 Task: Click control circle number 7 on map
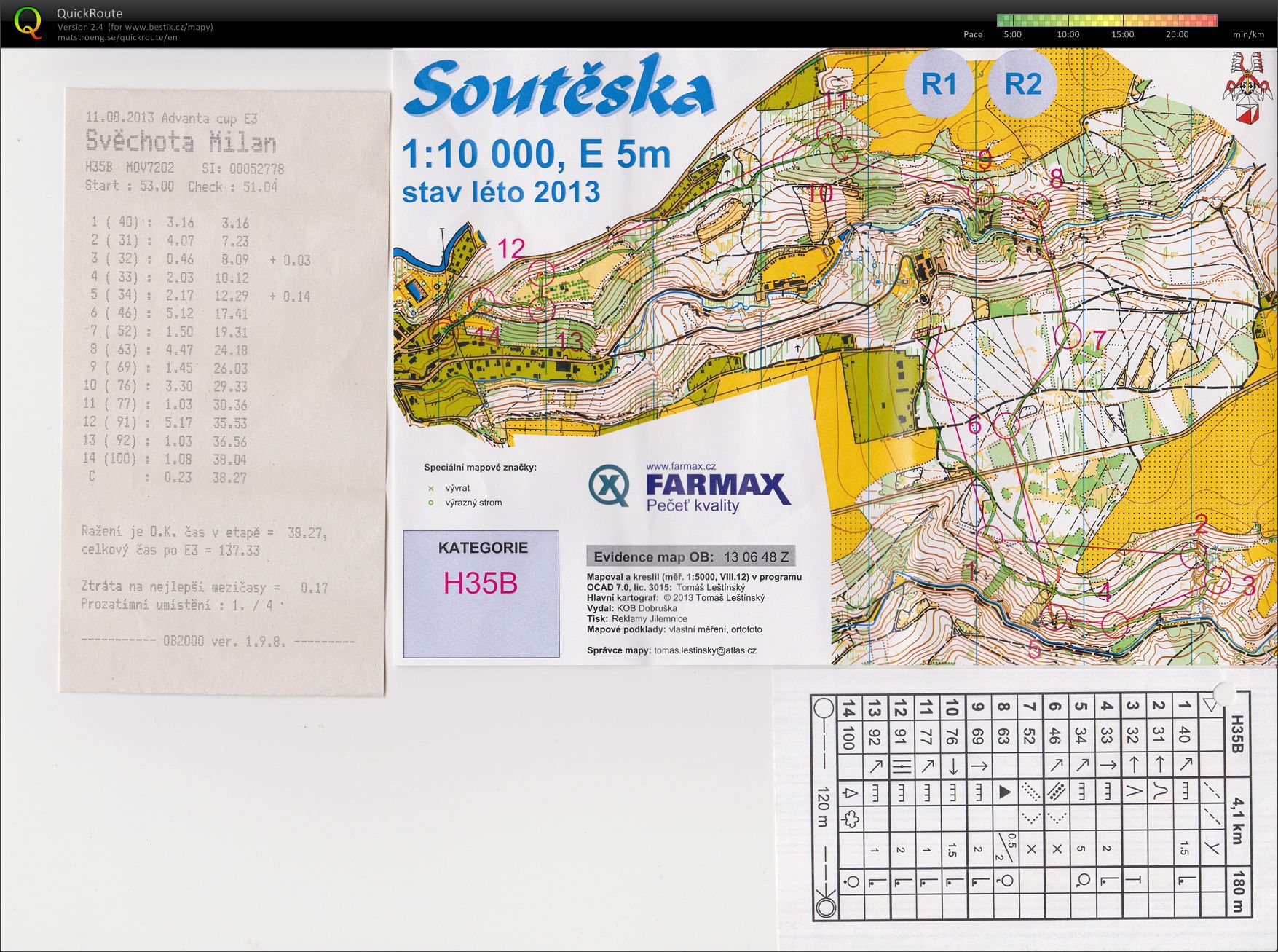[x=1068, y=335]
